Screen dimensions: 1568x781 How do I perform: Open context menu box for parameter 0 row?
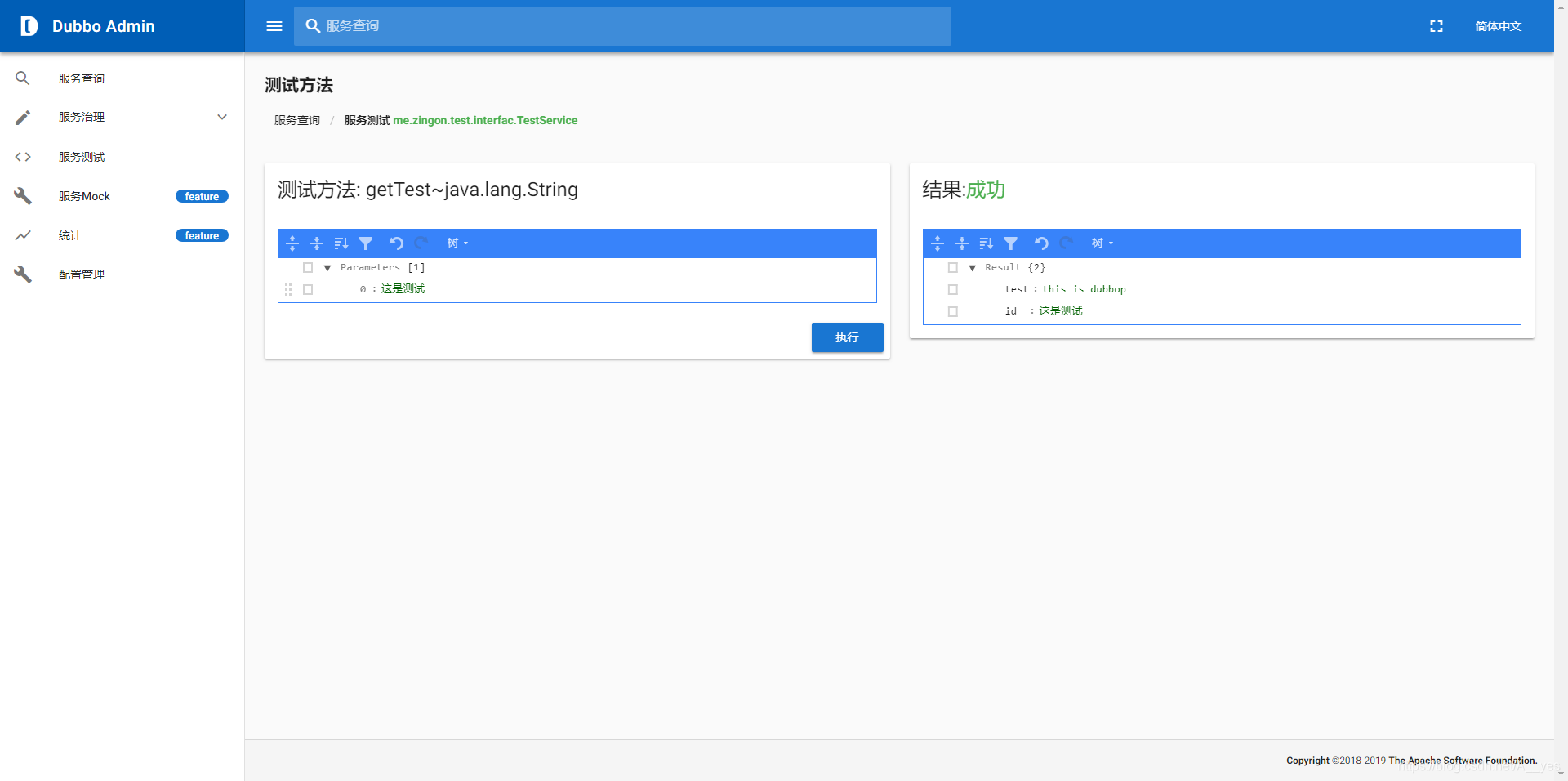tap(308, 289)
